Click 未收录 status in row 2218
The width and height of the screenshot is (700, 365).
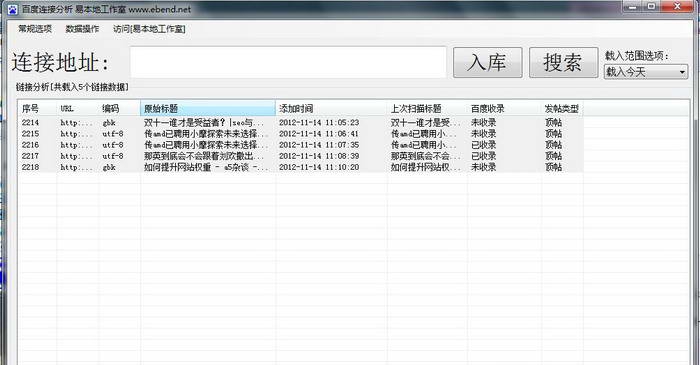pos(483,167)
